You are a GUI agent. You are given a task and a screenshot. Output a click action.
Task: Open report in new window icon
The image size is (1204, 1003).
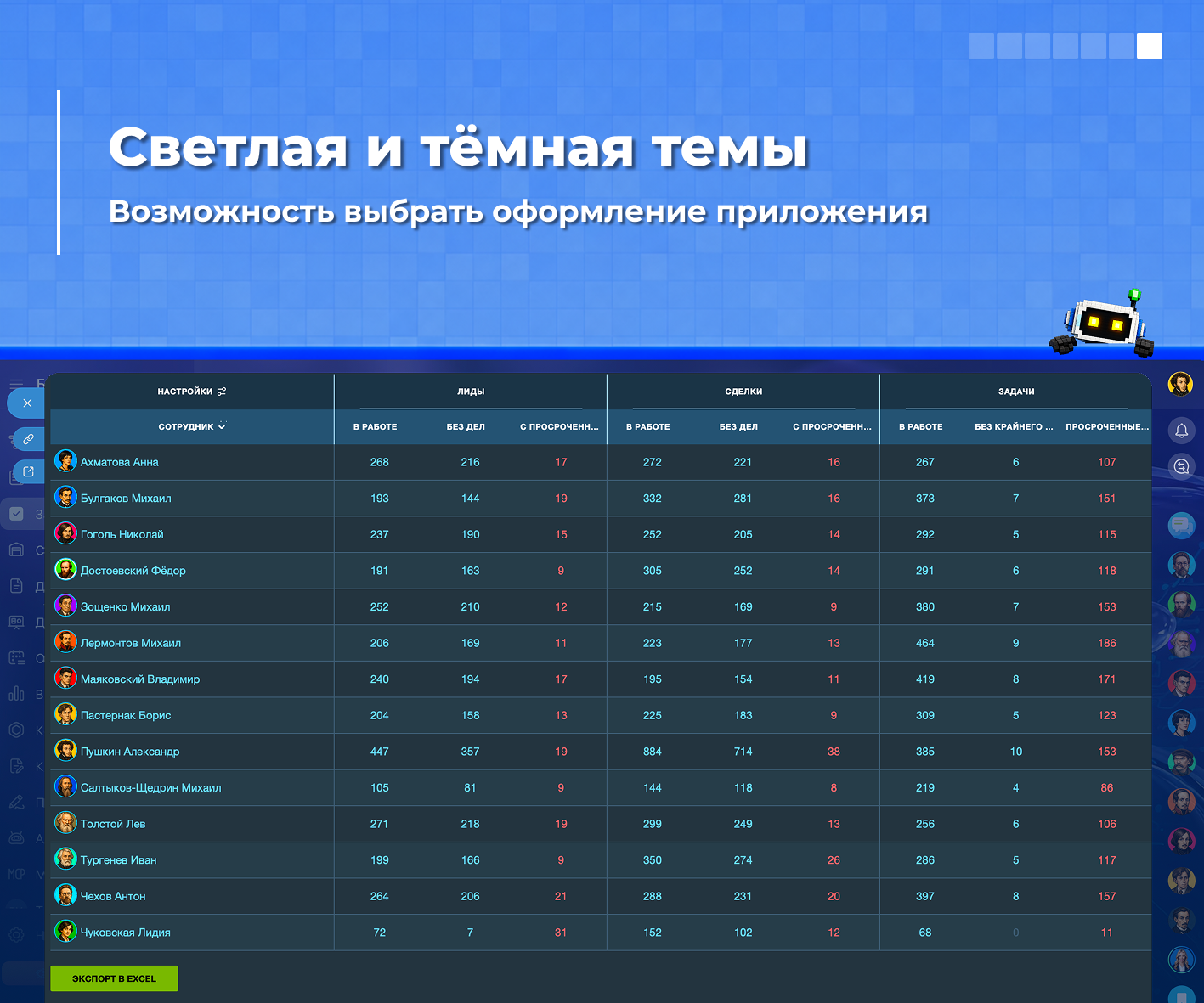[x=28, y=472]
